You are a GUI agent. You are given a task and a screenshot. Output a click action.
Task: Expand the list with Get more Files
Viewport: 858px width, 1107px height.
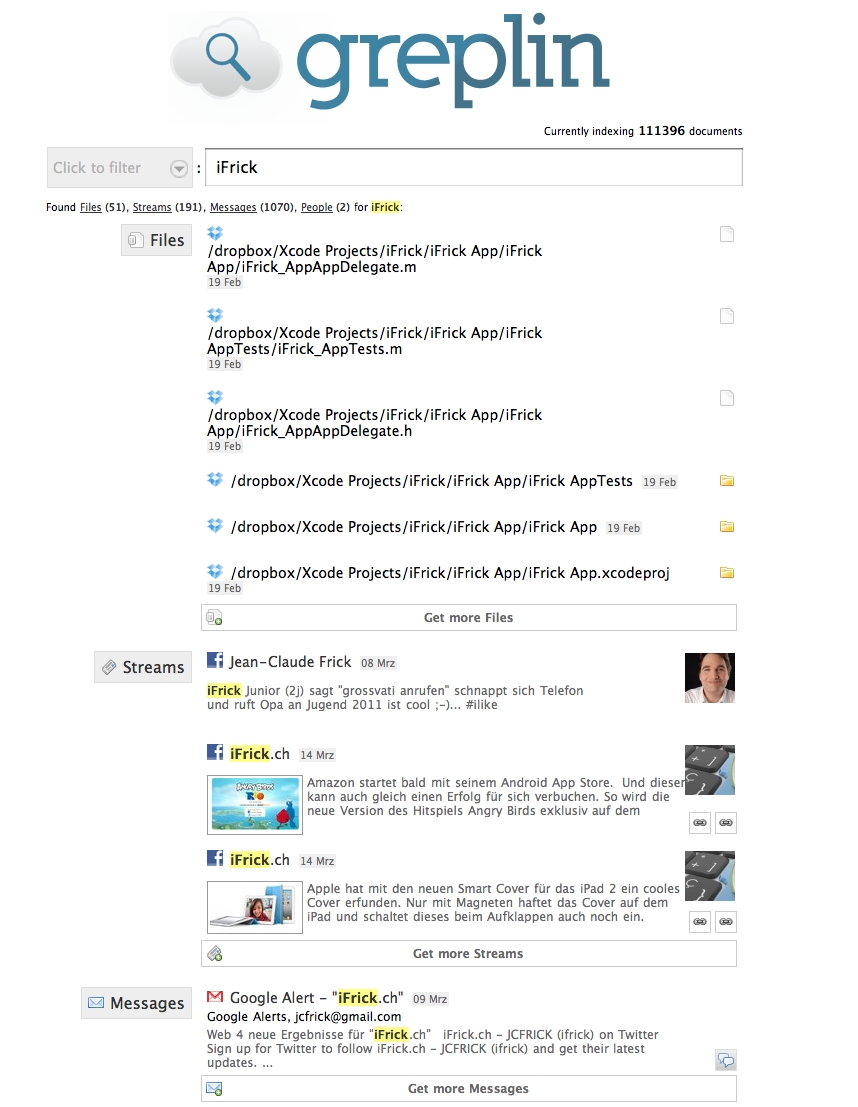click(468, 618)
